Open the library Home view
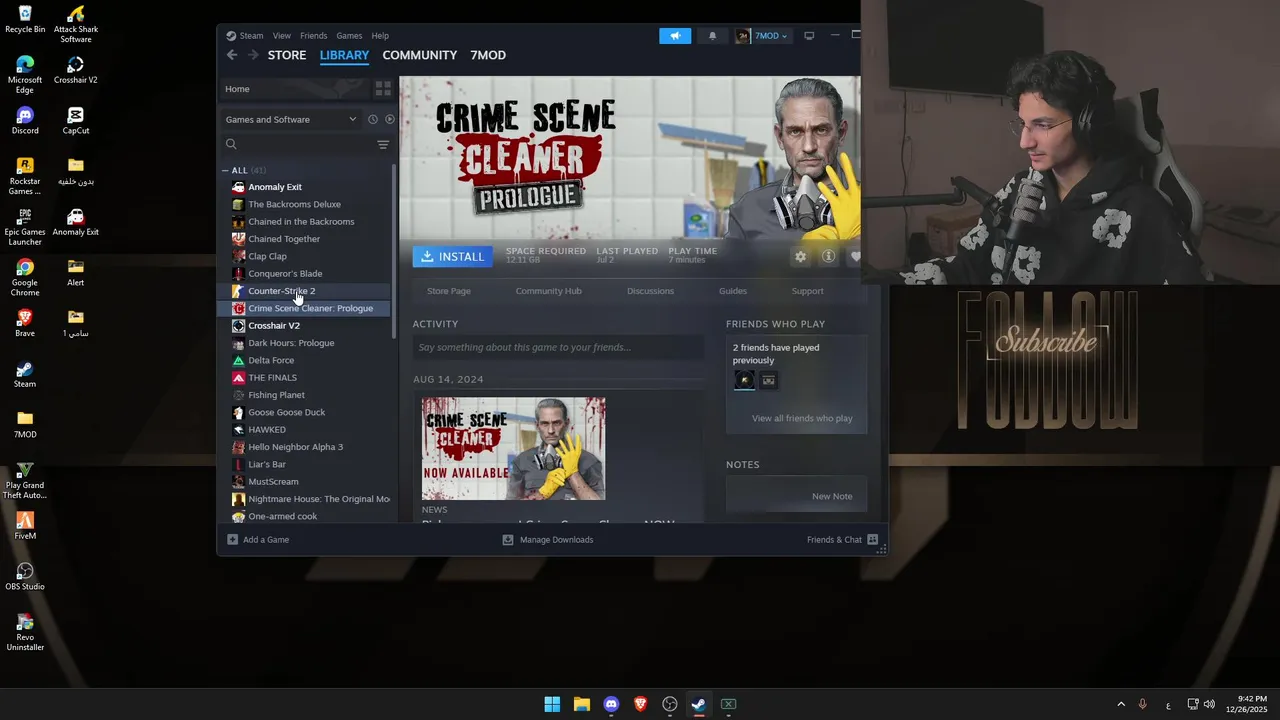Image resolution: width=1280 pixels, height=720 pixels. click(294, 89)
